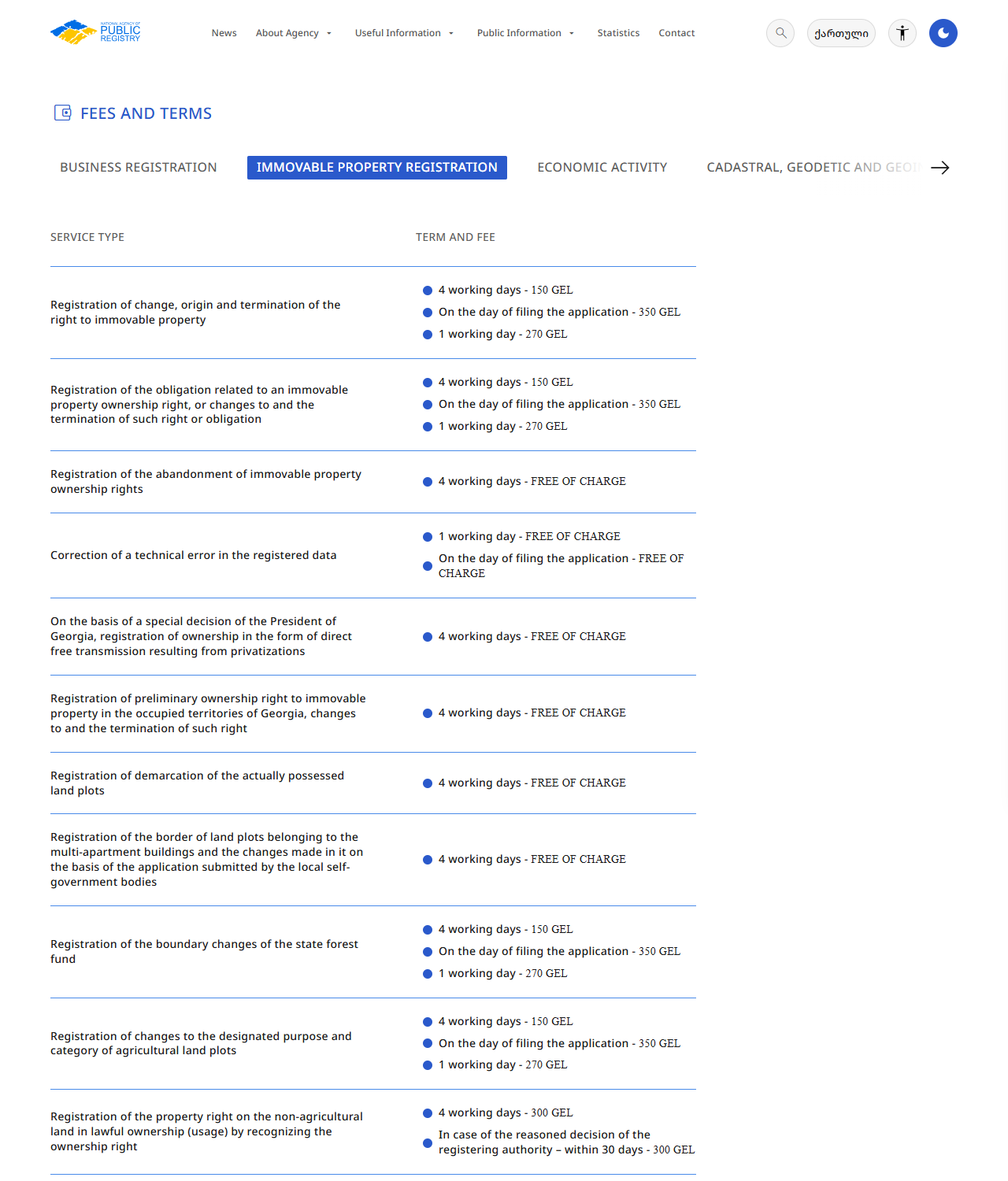Image resolution: width=1008 pixels, height=1181 pixels.
Task: Select the Immovable Property Registration tab
Action: click(377, 168)
